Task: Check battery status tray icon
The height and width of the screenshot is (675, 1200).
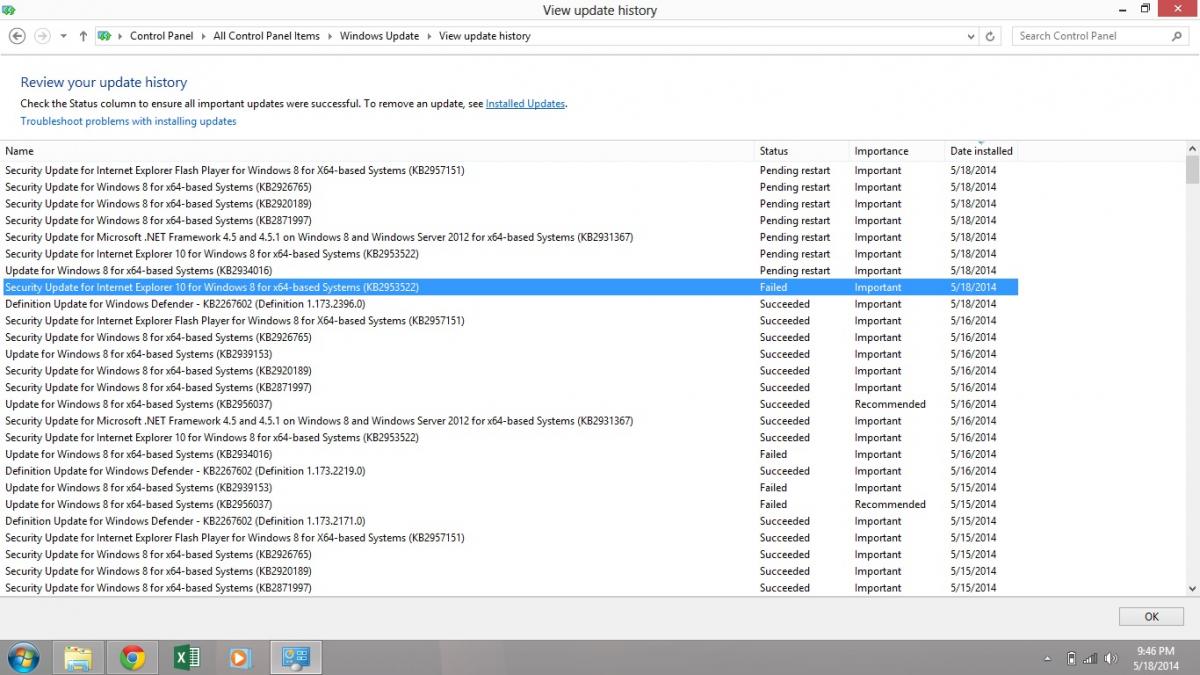Action: click(x=1071, y=658)
